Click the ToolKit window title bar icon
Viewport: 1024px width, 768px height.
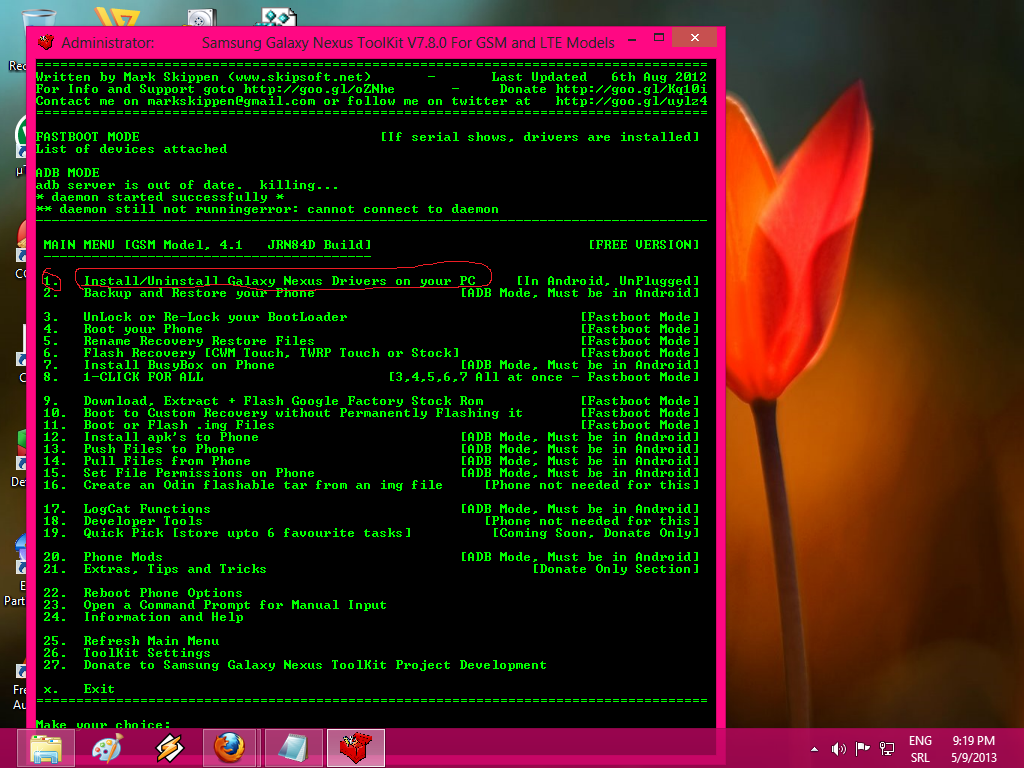click(x=45, y=42)
